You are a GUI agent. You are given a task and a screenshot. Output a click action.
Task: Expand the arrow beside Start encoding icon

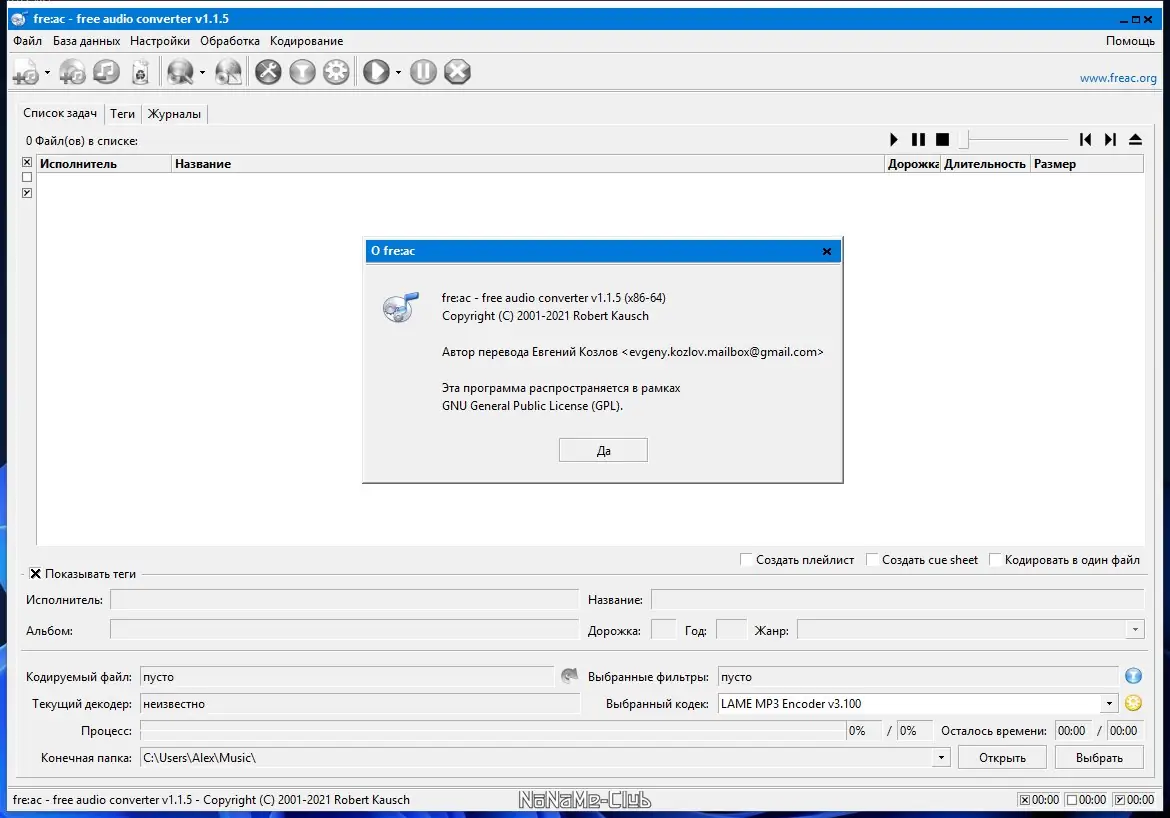pyautogui.click(x=398, y=72)
